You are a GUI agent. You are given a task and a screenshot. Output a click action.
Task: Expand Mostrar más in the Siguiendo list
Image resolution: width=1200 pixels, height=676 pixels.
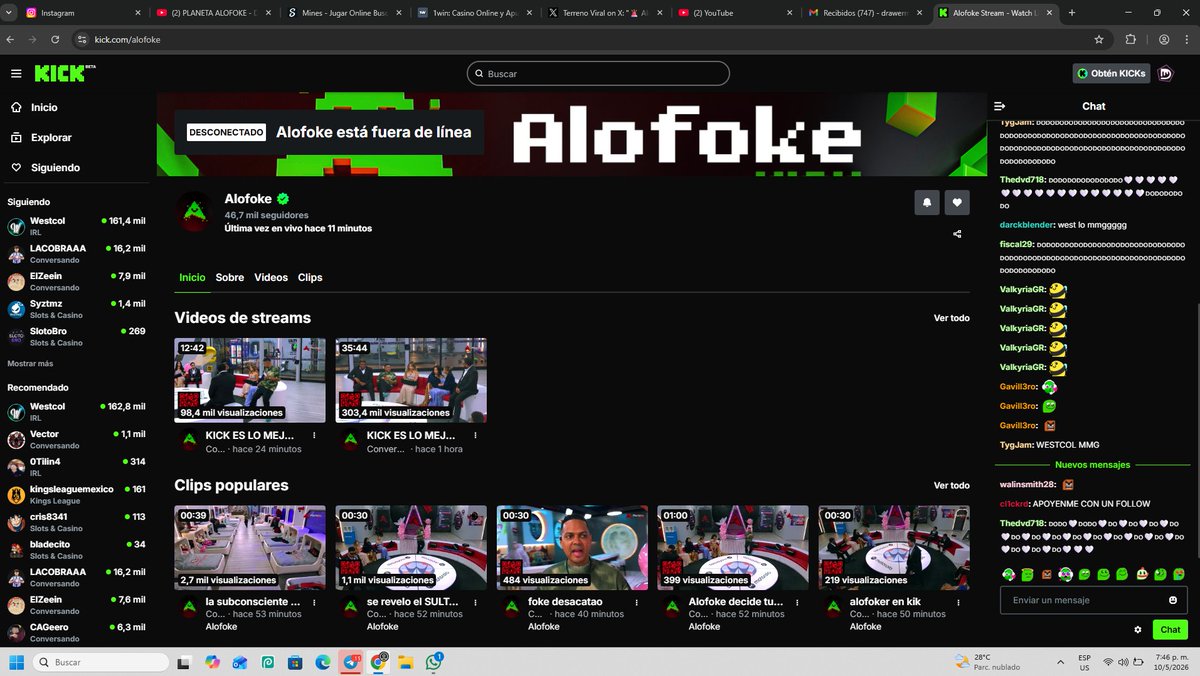click(x=30, y=364)
